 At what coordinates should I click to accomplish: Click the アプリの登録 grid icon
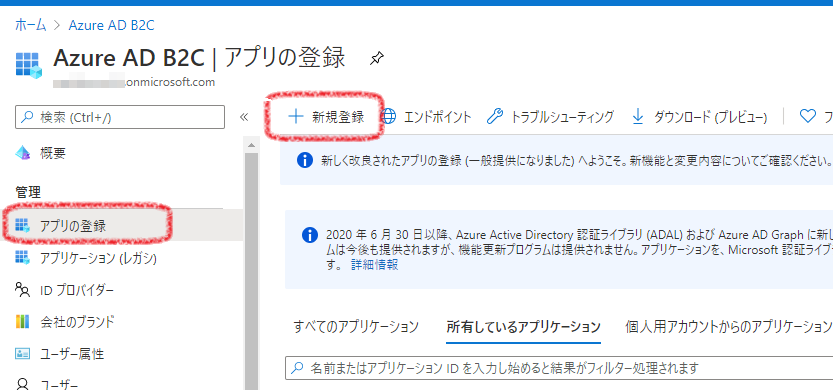point(22,225)
